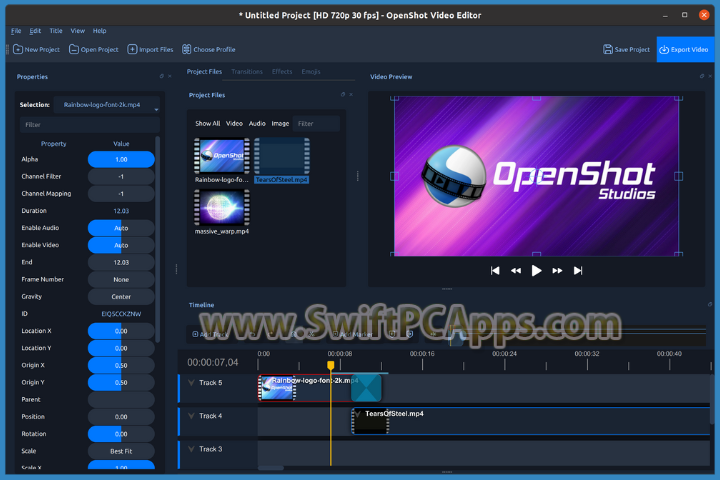Click the Export Video button
Viewport: 720px width, 480px height.
[685, 50]
